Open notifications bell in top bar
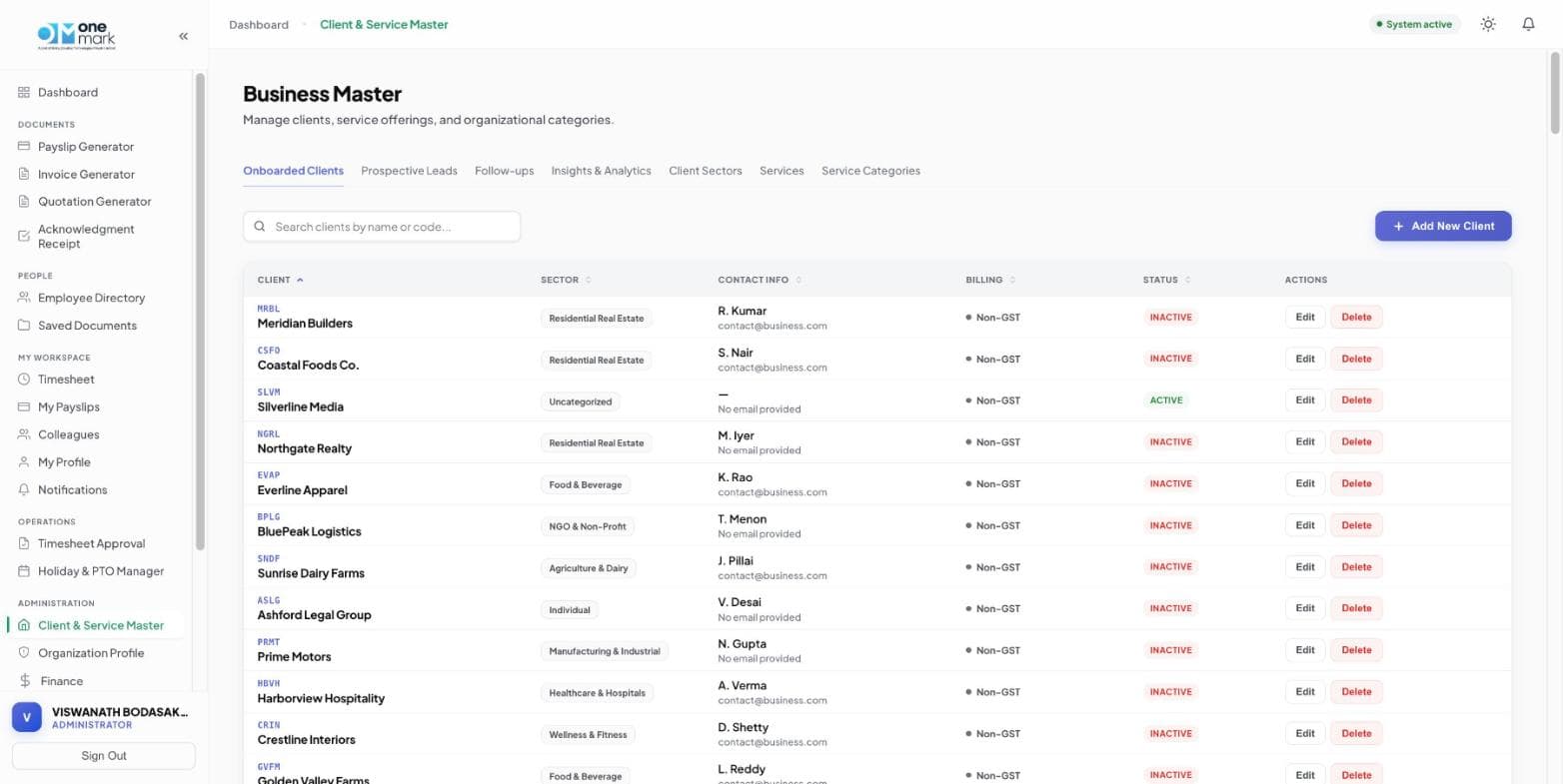The width and height of the screenshot is (1563, 784). [x=1528, y=24]
